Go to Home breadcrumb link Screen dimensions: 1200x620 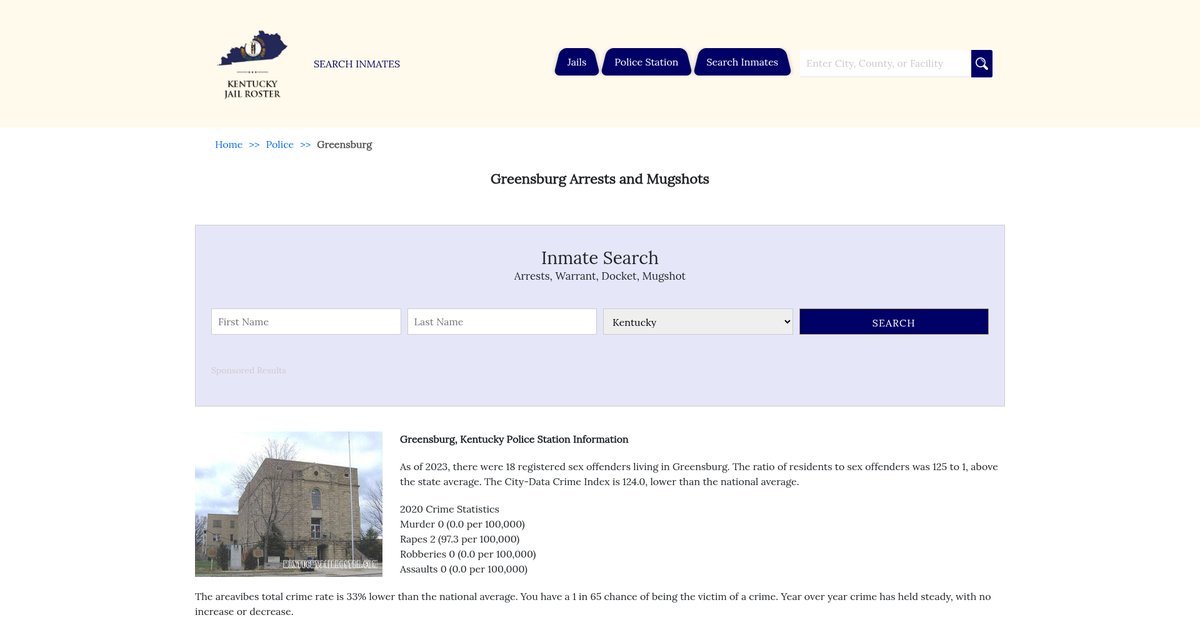(x=229, y=145)
